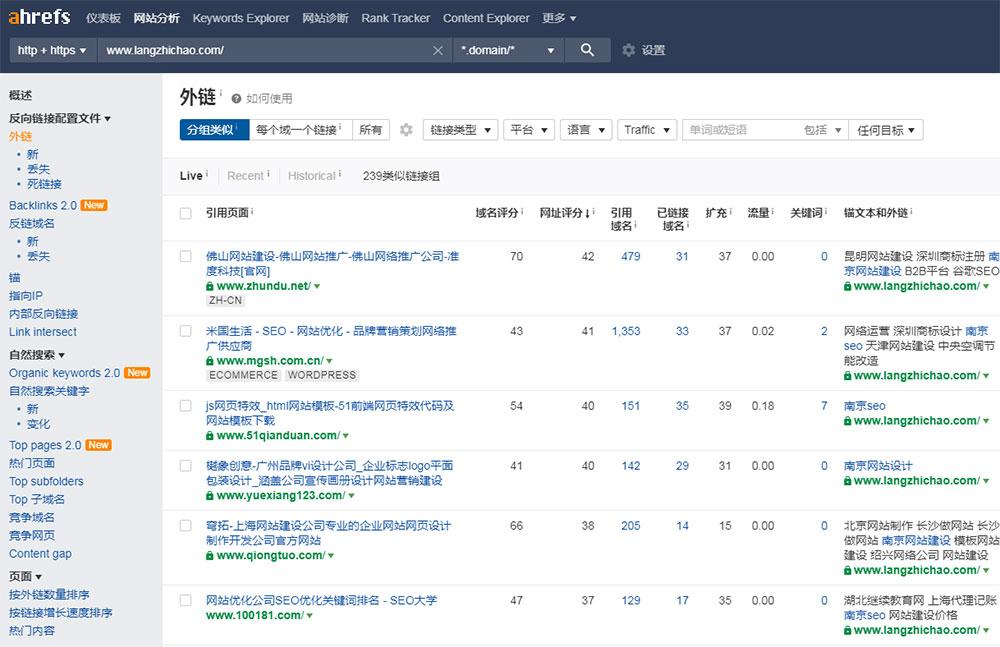Open the http + https protocol dropdown
Viewport: 1000px width, 647px height.
point(52,50)
